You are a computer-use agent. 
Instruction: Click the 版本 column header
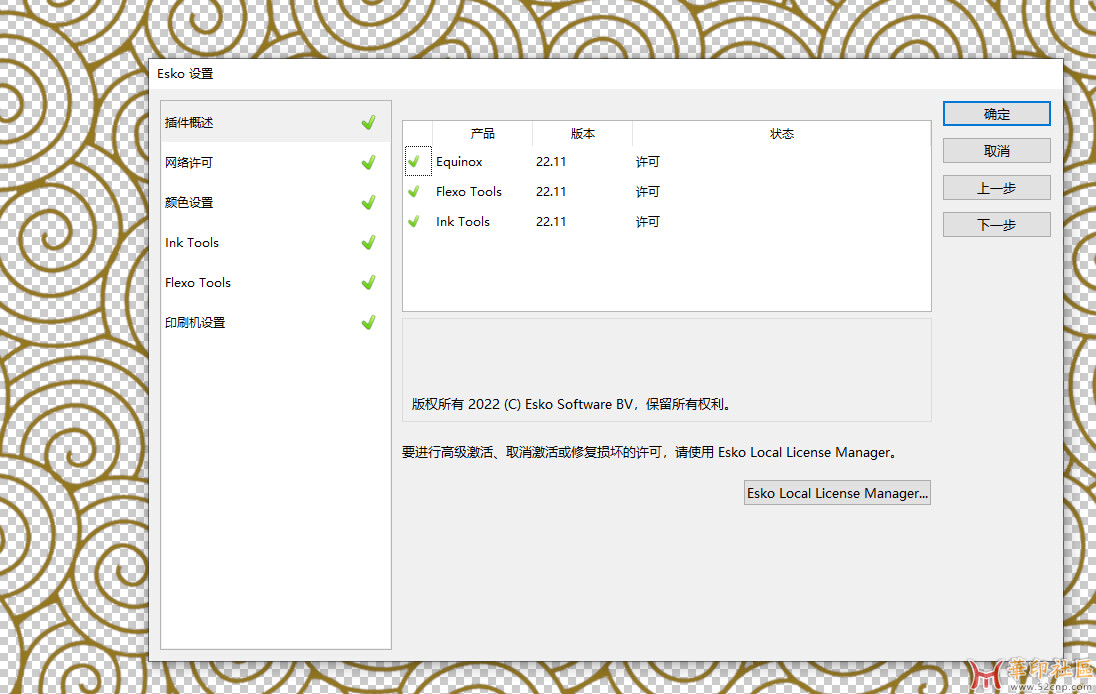[x=582, y=133]
